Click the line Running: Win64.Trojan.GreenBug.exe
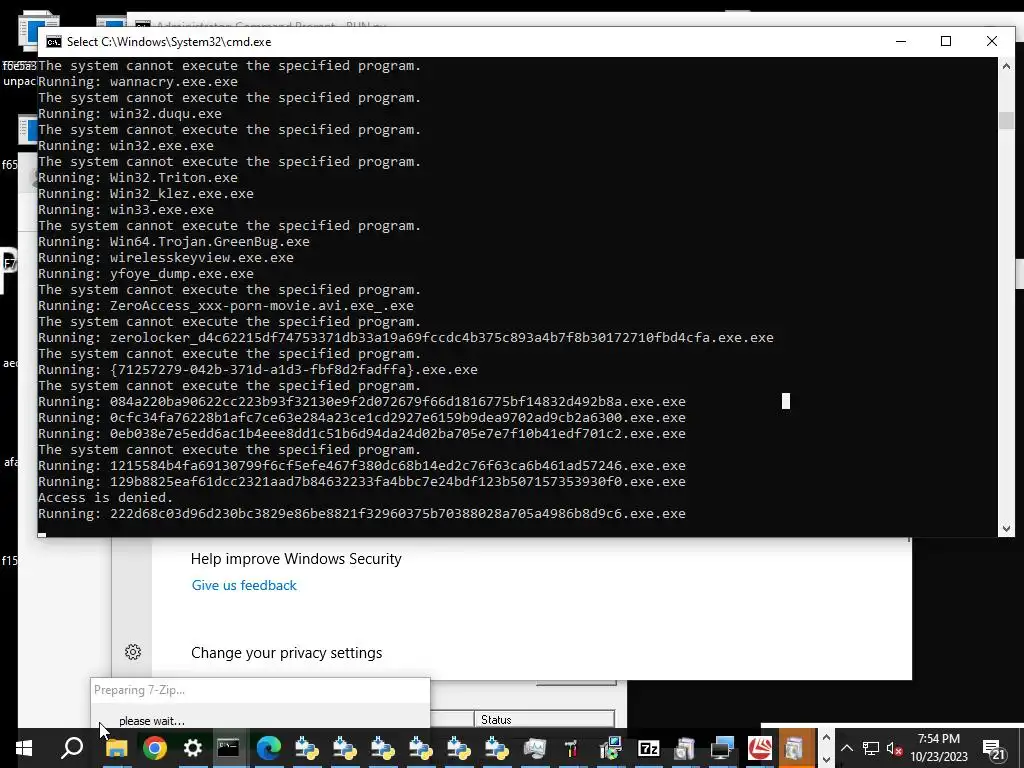Image resolution: width=1024 pixels, height=768 pixels. point(174,242)
